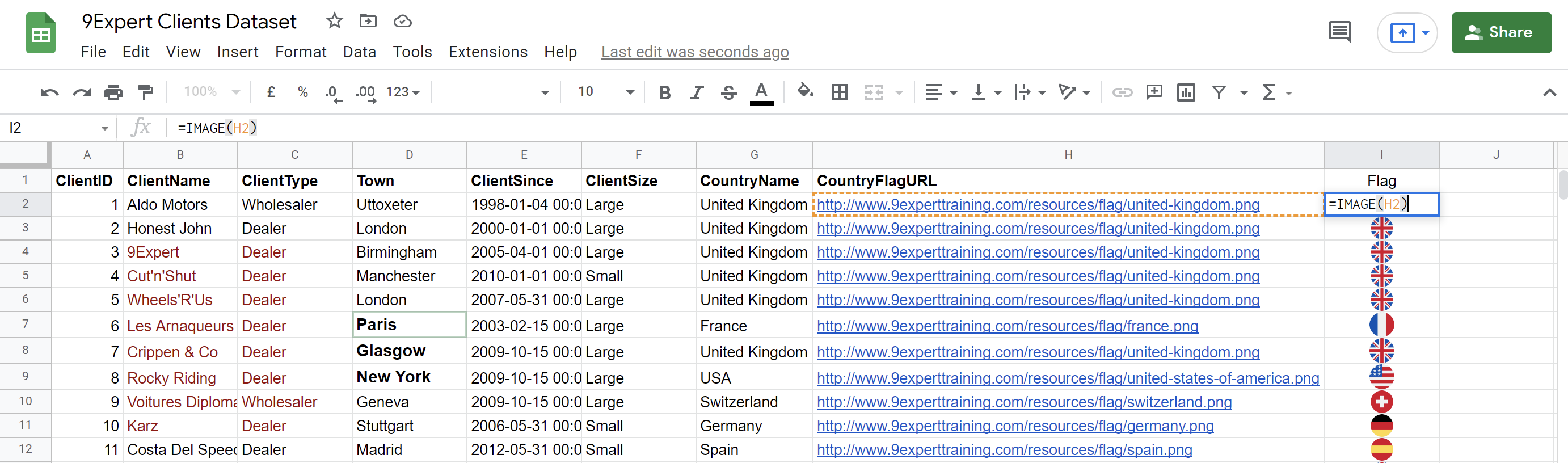This screenshot has height=463, width=1568.
Task: Insert a chart using toolbar icon
Action: (1186, 92)
